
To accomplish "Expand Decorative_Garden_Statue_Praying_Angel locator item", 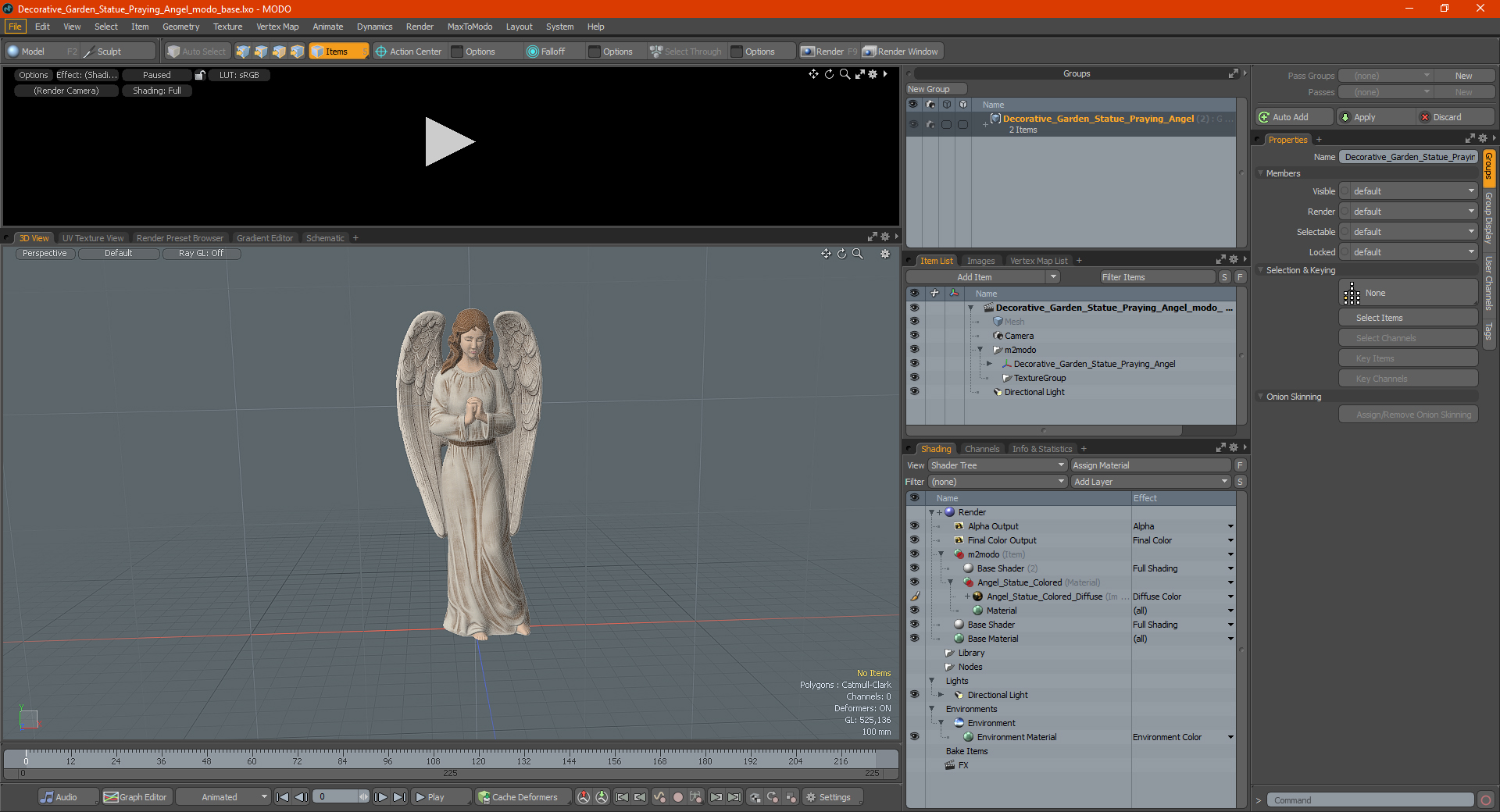I will pyautogui.click(x=989, y=364).
